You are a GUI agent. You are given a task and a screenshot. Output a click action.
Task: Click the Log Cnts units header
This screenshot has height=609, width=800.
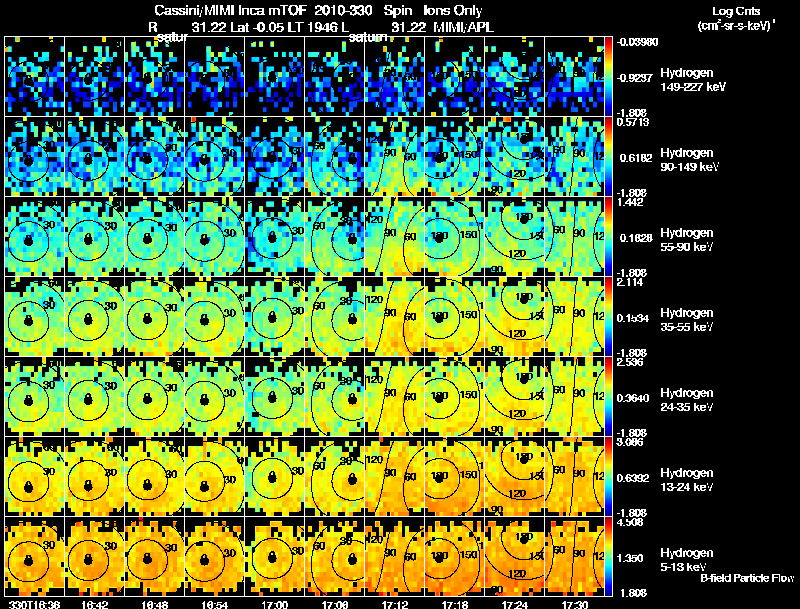pyautogui.click(x=736, y=19)
